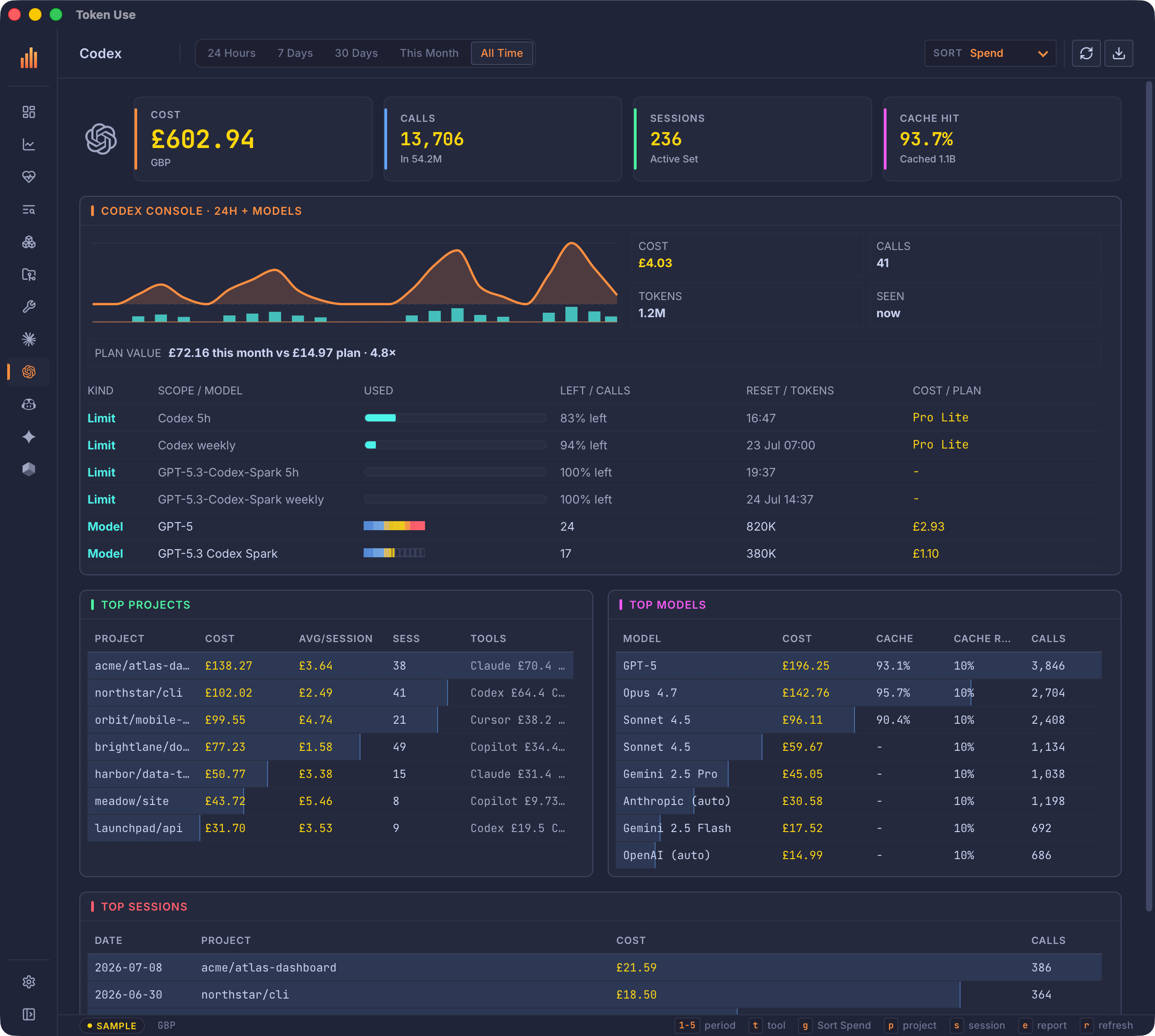Viewport: 1155px width, 1036px height.
Task: Select the harbor/data-t… project row
Action: pyautogui.click(x=330, y=773)
